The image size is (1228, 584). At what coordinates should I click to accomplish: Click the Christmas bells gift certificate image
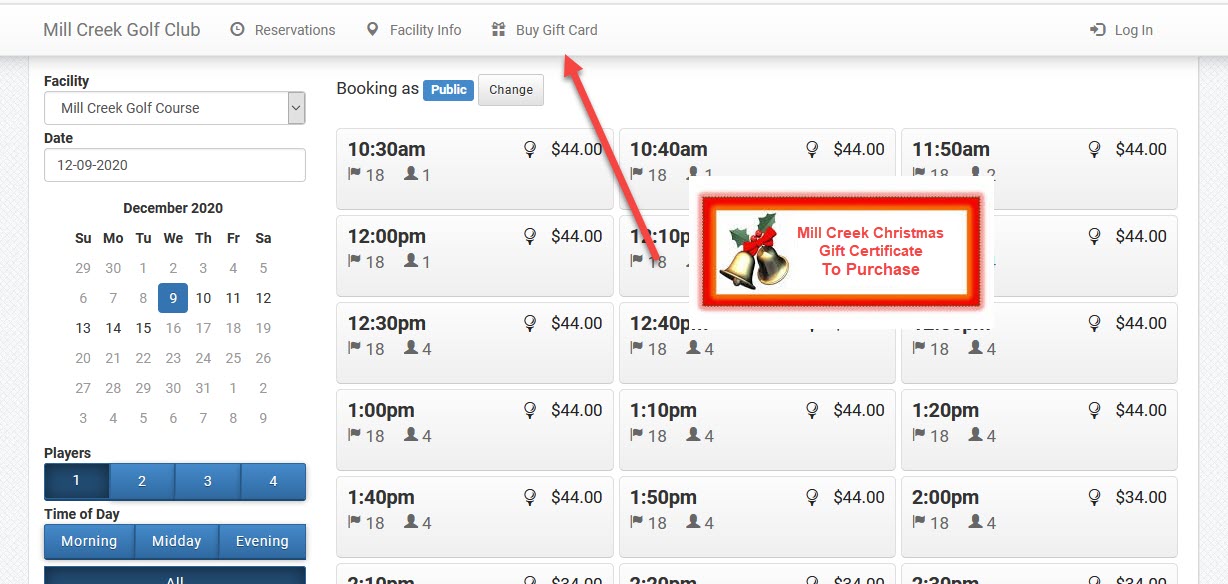[841, 253]
